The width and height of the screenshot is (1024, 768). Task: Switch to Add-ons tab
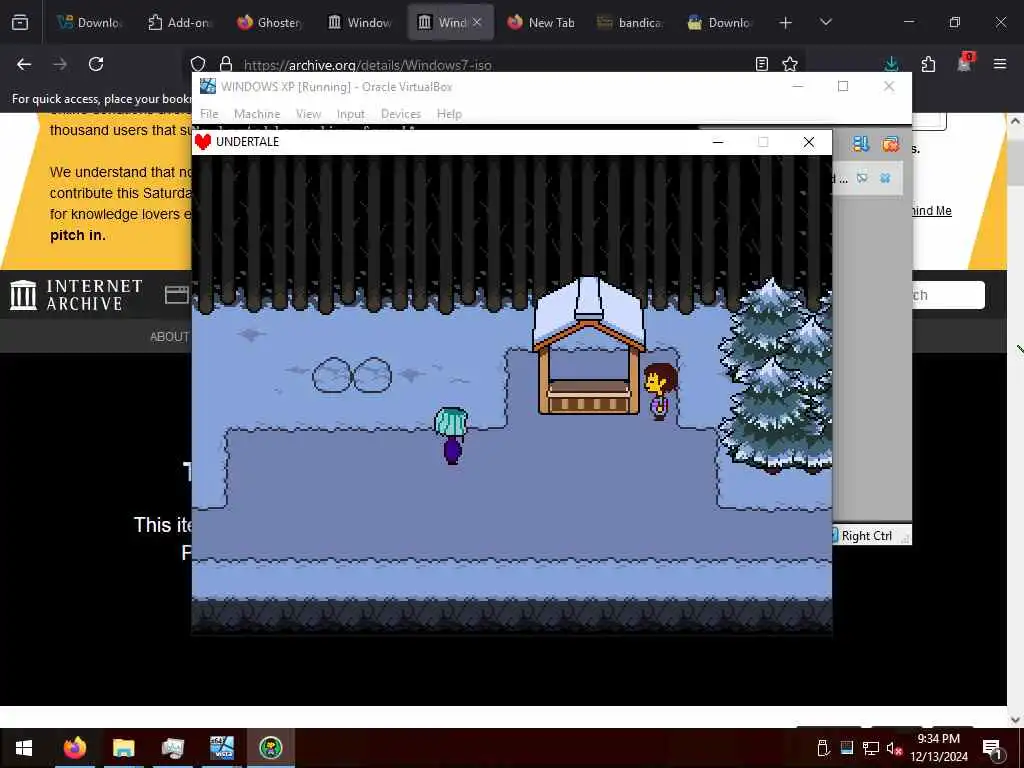pos(179,23)
